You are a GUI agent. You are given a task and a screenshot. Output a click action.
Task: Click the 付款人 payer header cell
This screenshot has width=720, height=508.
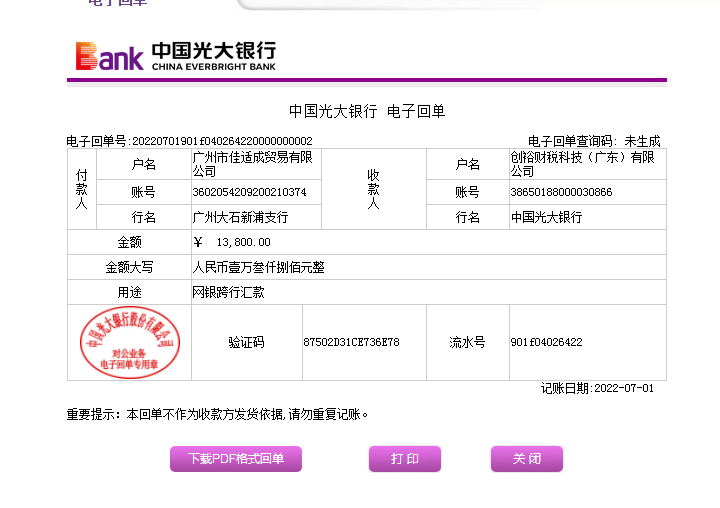[x=82, y=189]
